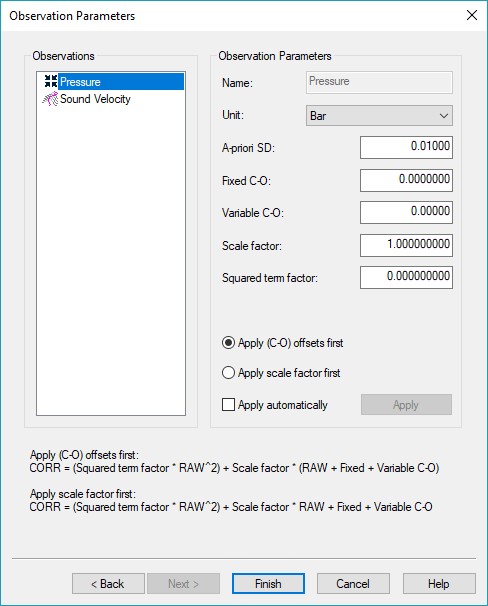The image size is (488, 606).
Task: Select the Sound Velocity observation icon
Action: click(x=50, y=99)
